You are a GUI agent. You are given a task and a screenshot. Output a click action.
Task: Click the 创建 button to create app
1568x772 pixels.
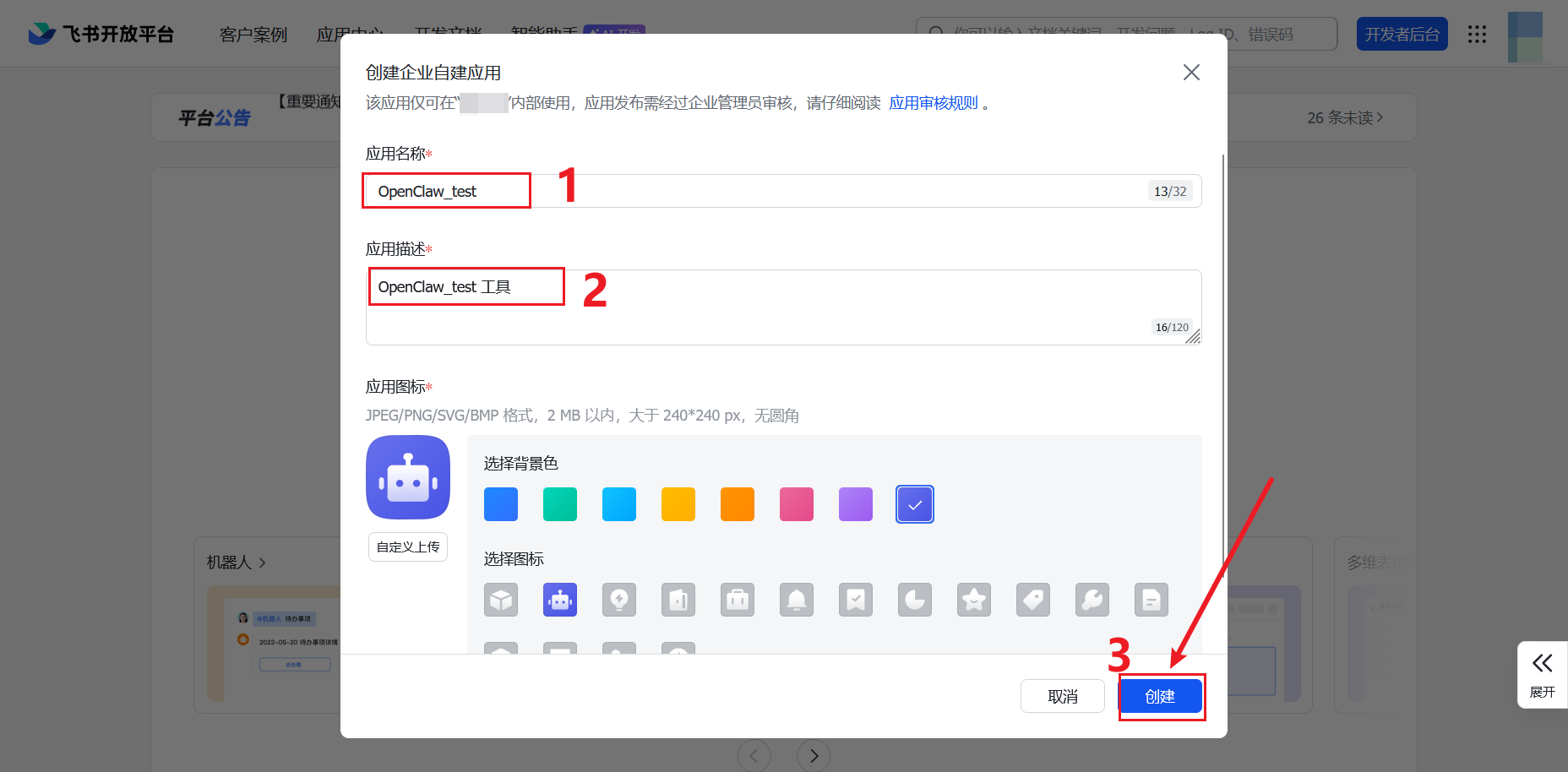(x=1161, y=695)
